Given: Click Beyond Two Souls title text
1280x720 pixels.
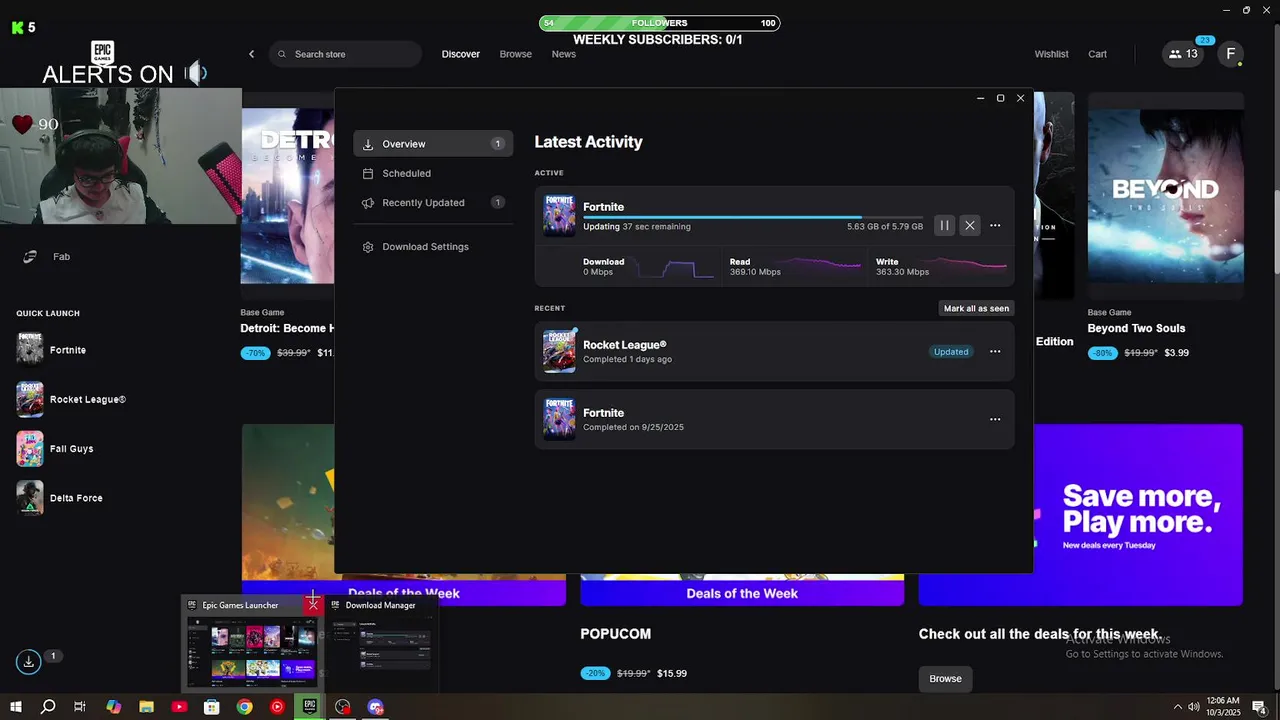Looking at the screenshot, I should pos(1136,328).
